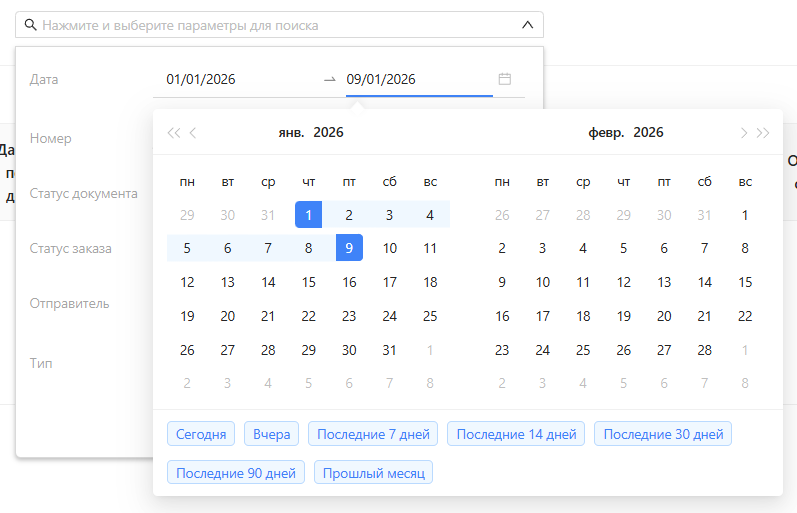
Task: Go to next month arrow
Action: 743,133
